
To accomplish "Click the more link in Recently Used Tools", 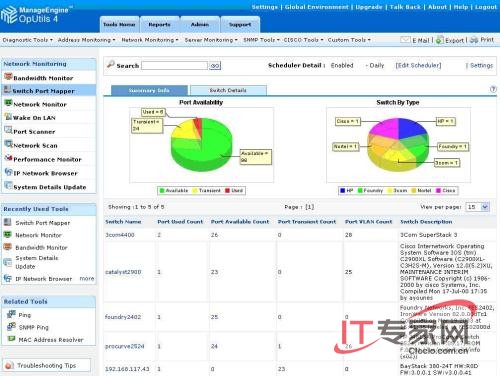I will (87, 278).
